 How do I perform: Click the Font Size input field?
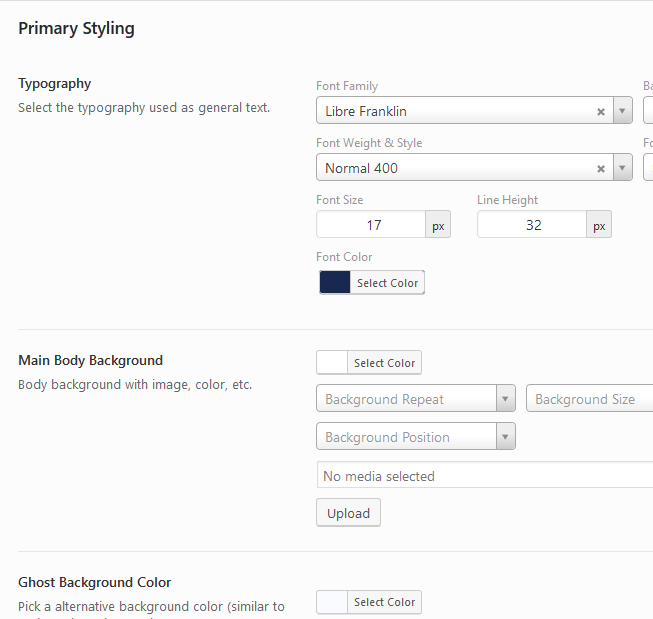371,225
